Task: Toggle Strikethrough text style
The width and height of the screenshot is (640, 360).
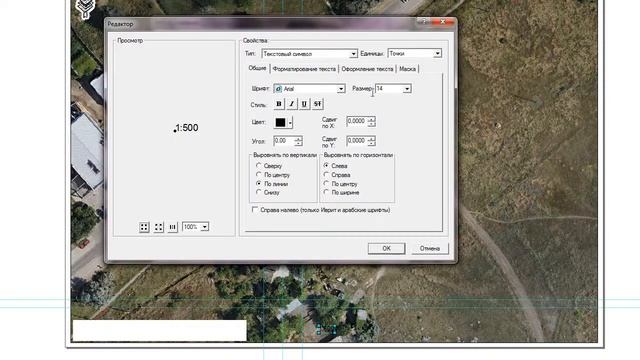Action: tap(318, 104)
